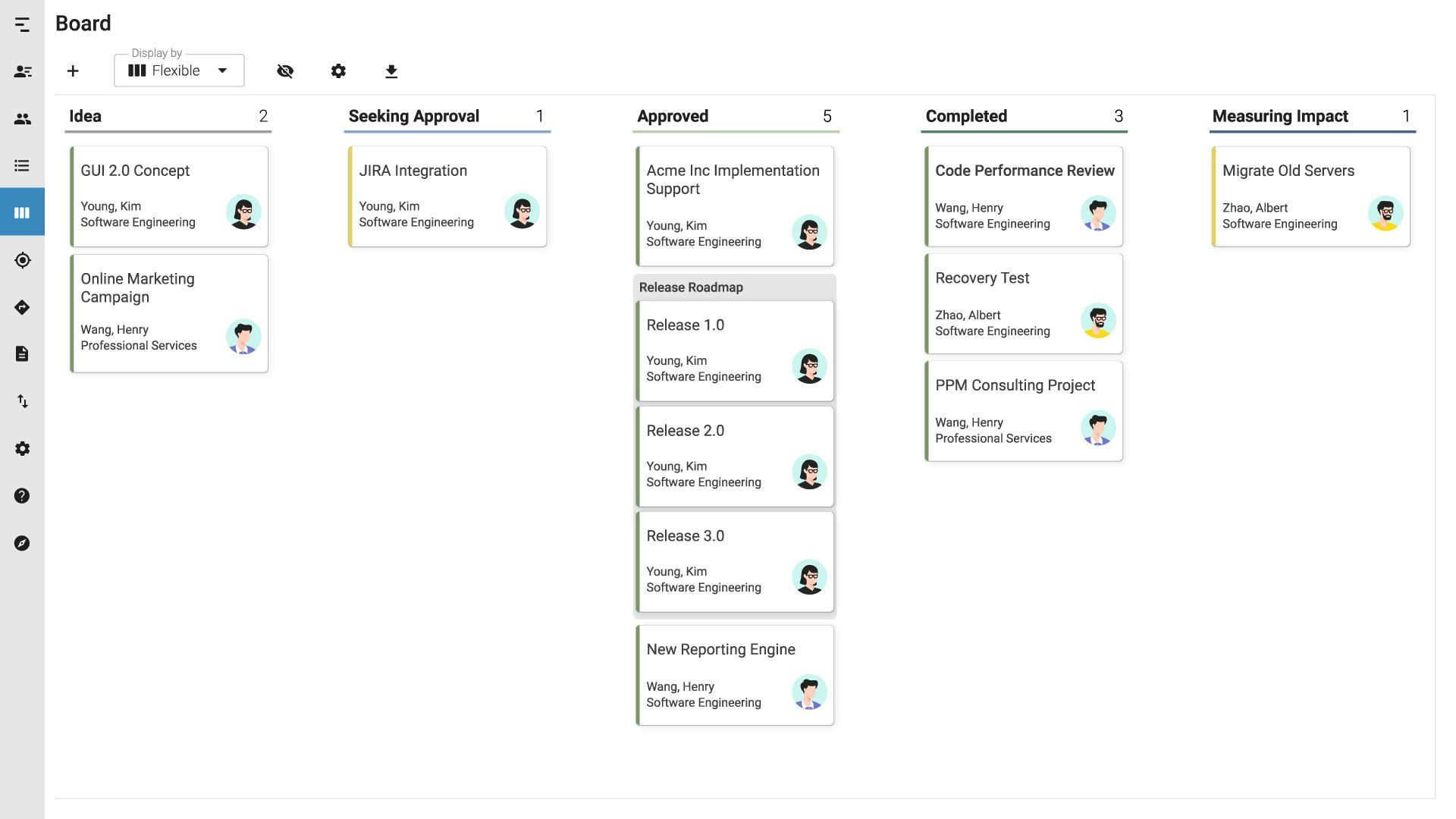Click the up-down arrows sidebar icon

(x=22, y=401)
